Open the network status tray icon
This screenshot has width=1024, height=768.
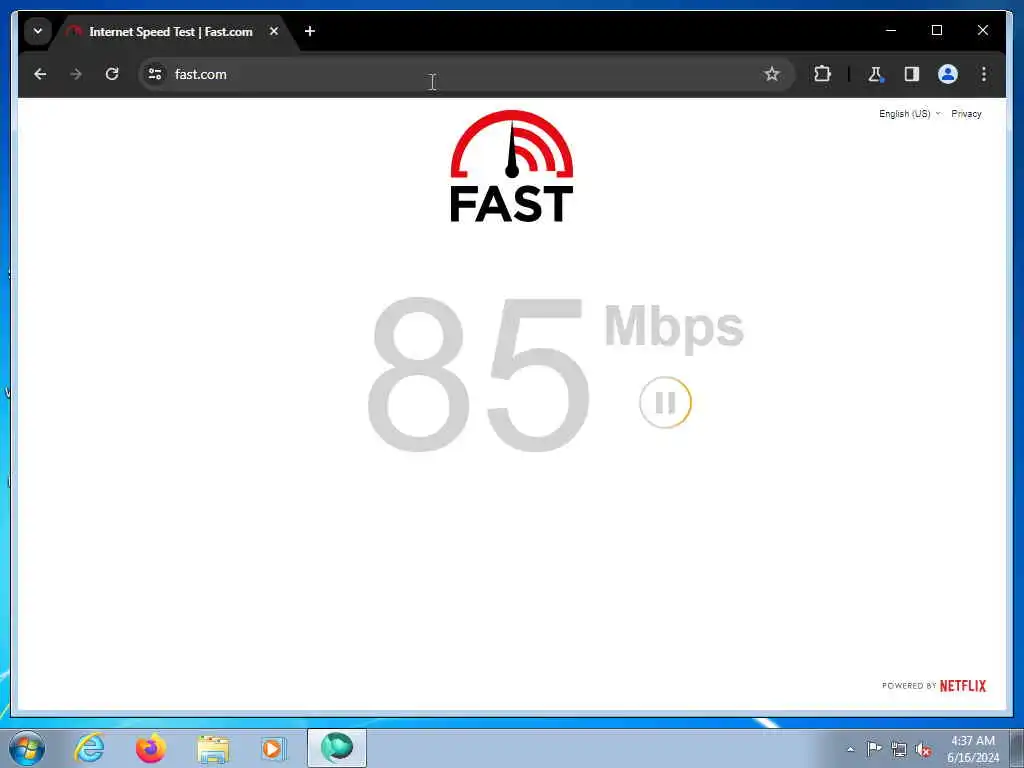coord(899,750)
